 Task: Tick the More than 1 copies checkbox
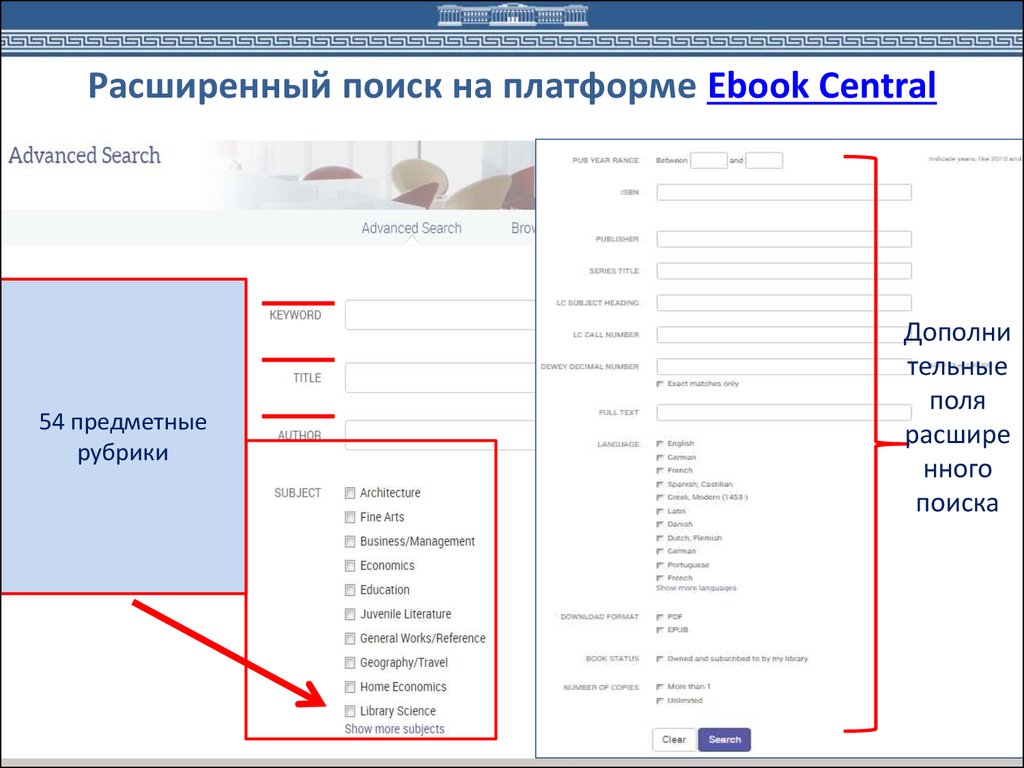tap(660, 687)
